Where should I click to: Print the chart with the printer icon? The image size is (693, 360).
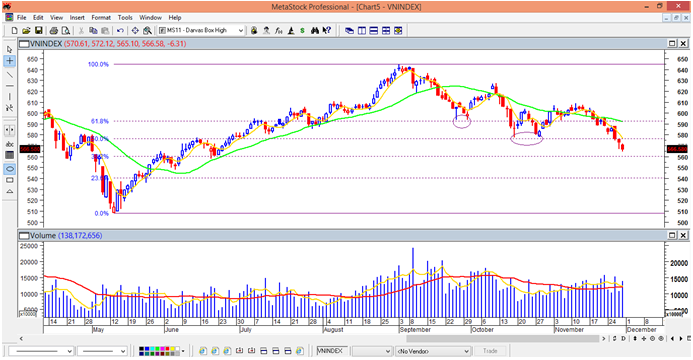[x=53, y=30]
